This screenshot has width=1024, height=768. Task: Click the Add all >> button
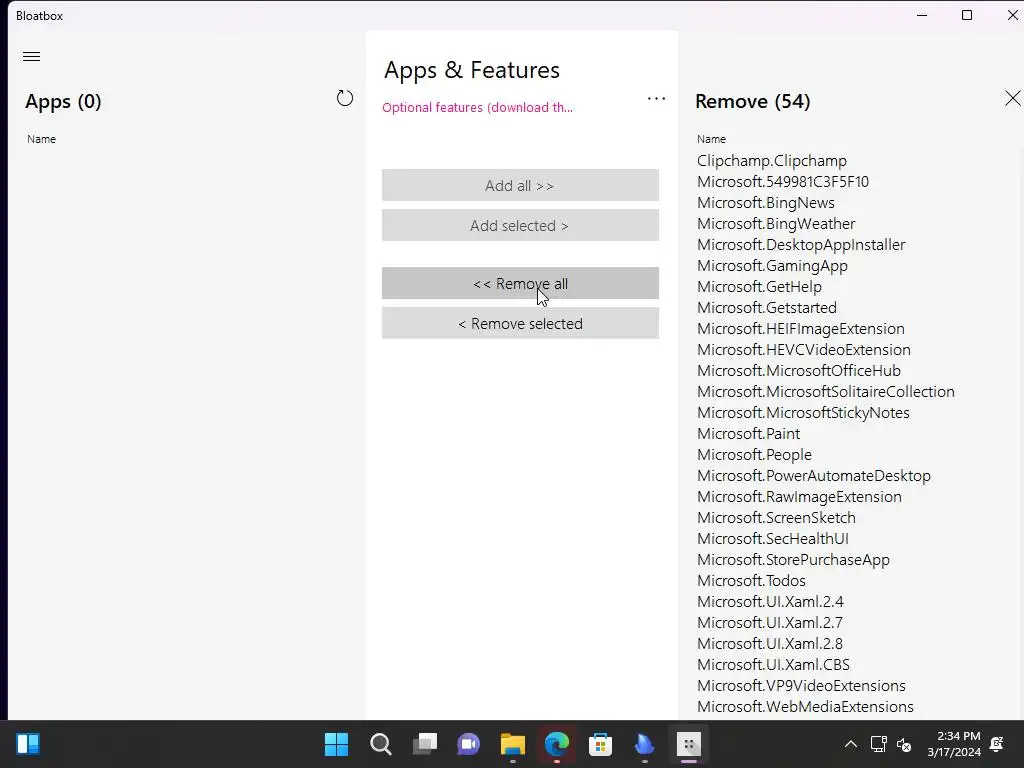[x=520, y=185]
